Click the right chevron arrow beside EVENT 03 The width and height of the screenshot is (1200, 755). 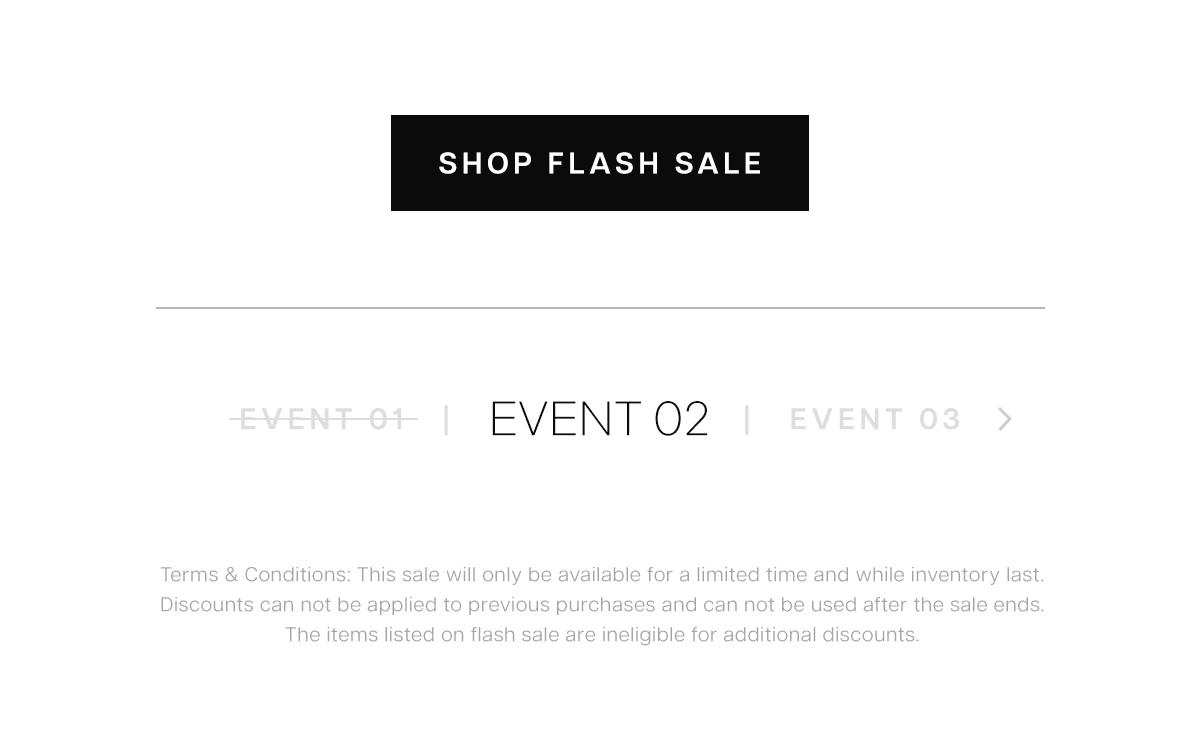pos(1005,419)
